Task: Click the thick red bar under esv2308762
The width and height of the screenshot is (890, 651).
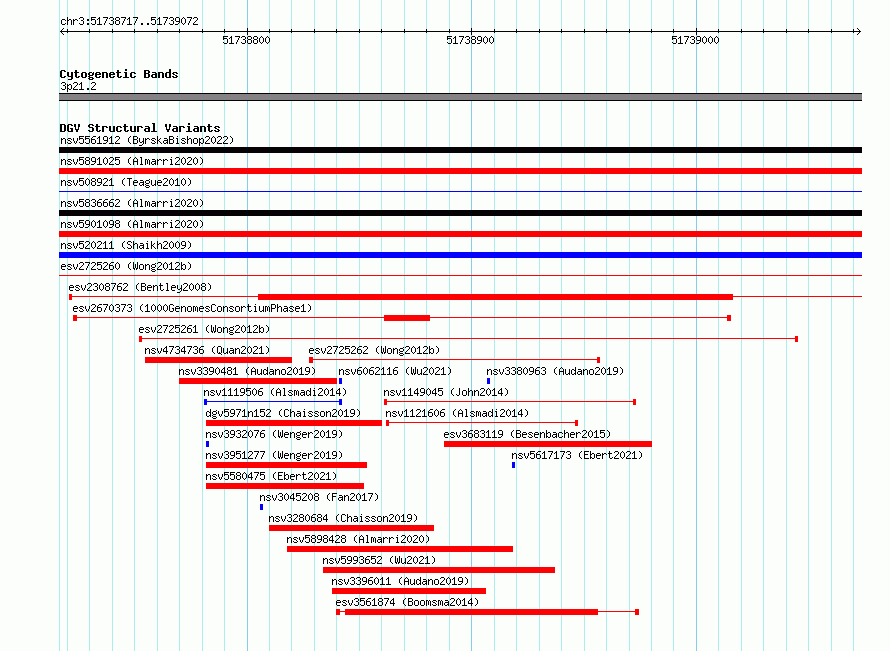Action: [x=496, y=297]
